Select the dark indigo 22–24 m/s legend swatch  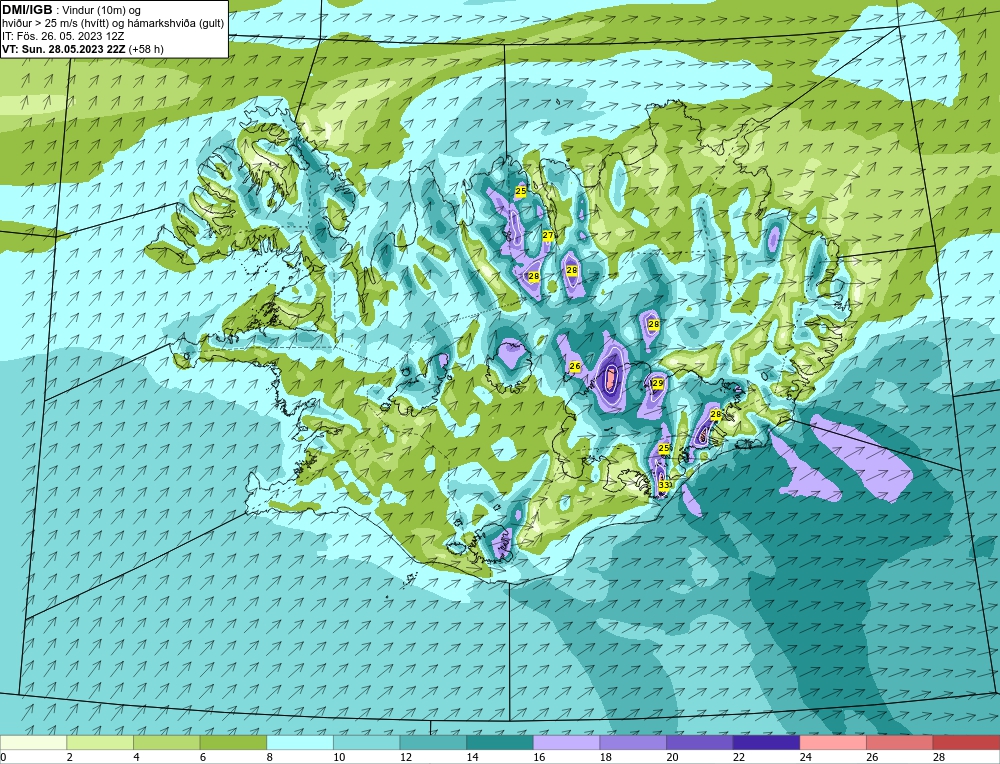tap(767, 743)
